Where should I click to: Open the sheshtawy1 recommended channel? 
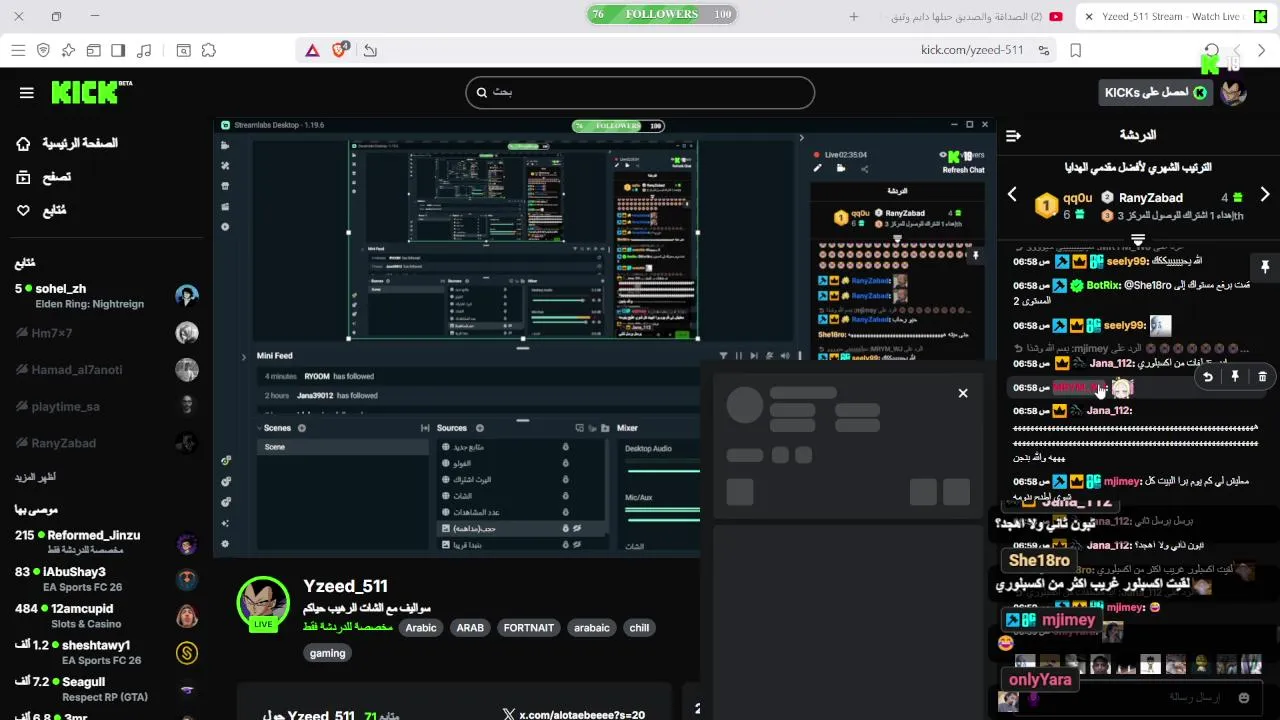click(x=105, y=652)
